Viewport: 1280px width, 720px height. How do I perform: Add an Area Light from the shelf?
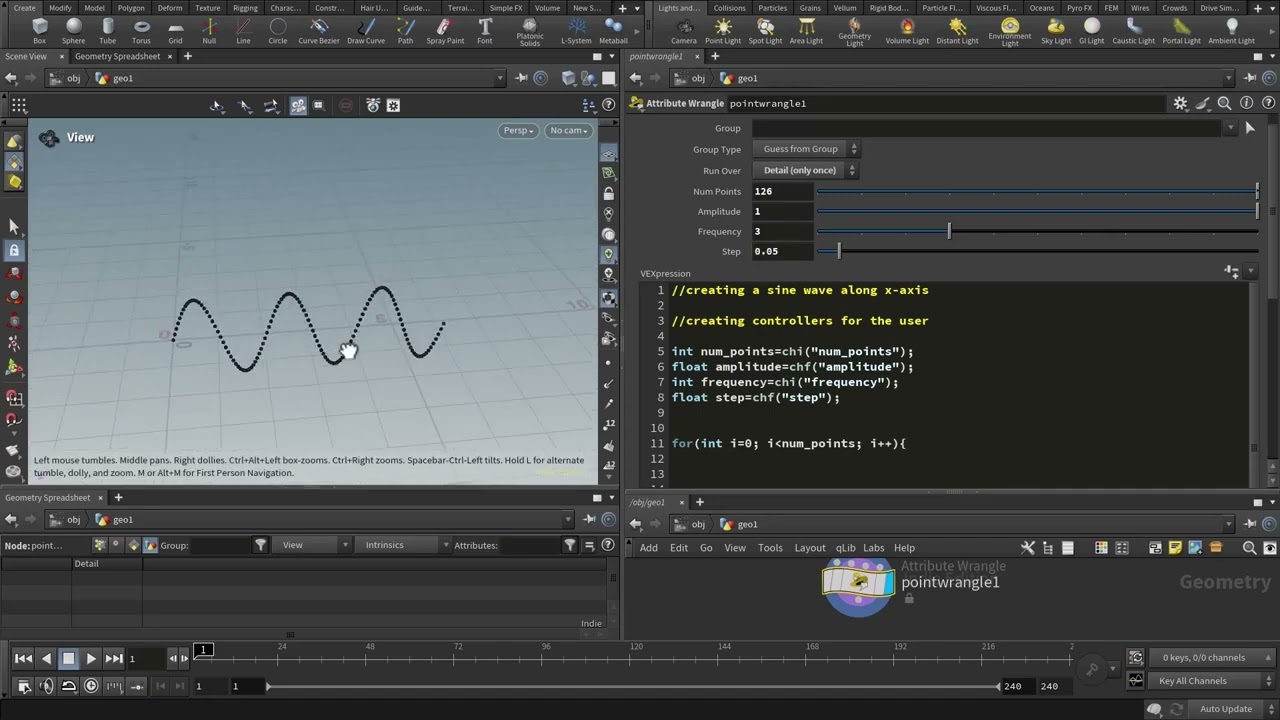[806, 31]
